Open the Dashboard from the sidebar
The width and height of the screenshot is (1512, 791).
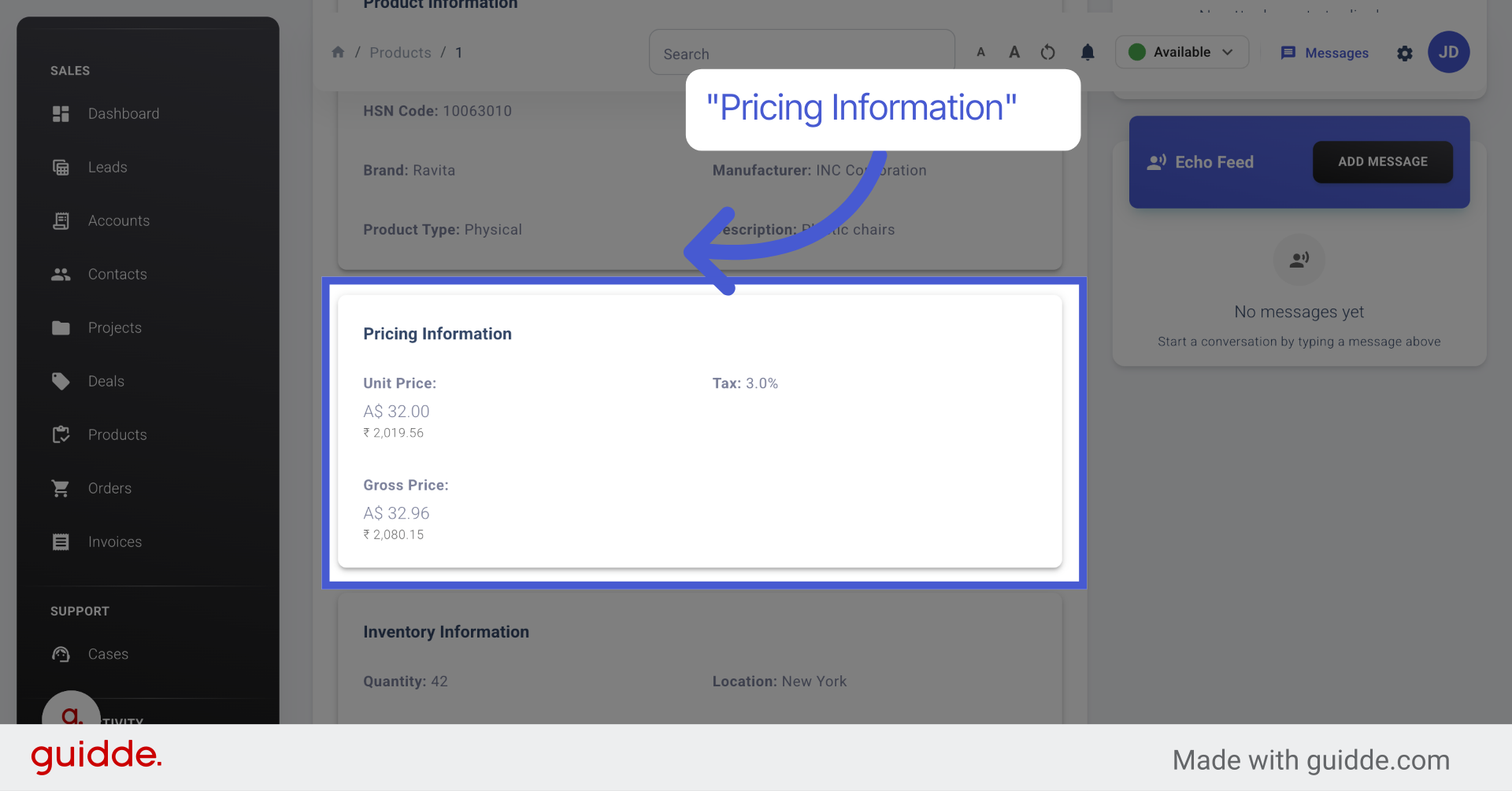124,113
